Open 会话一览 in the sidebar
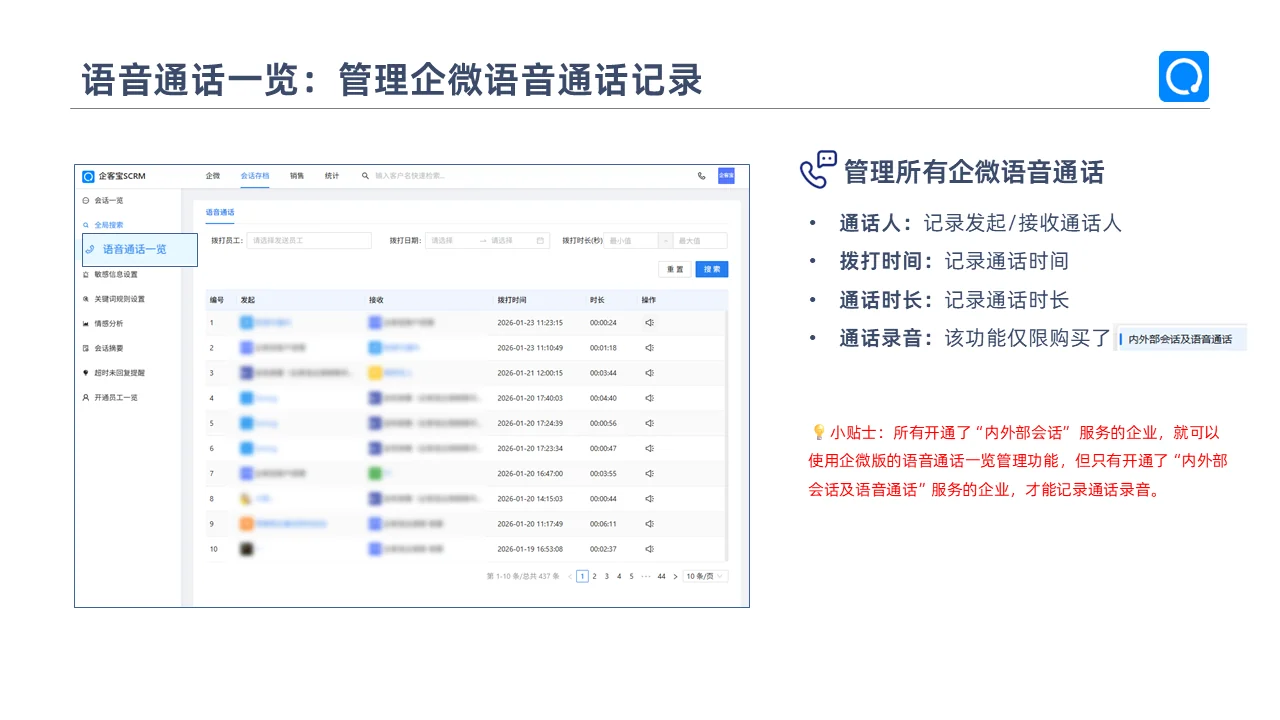1280x720 pixels. pyautogui.click(x=103, y=201)
